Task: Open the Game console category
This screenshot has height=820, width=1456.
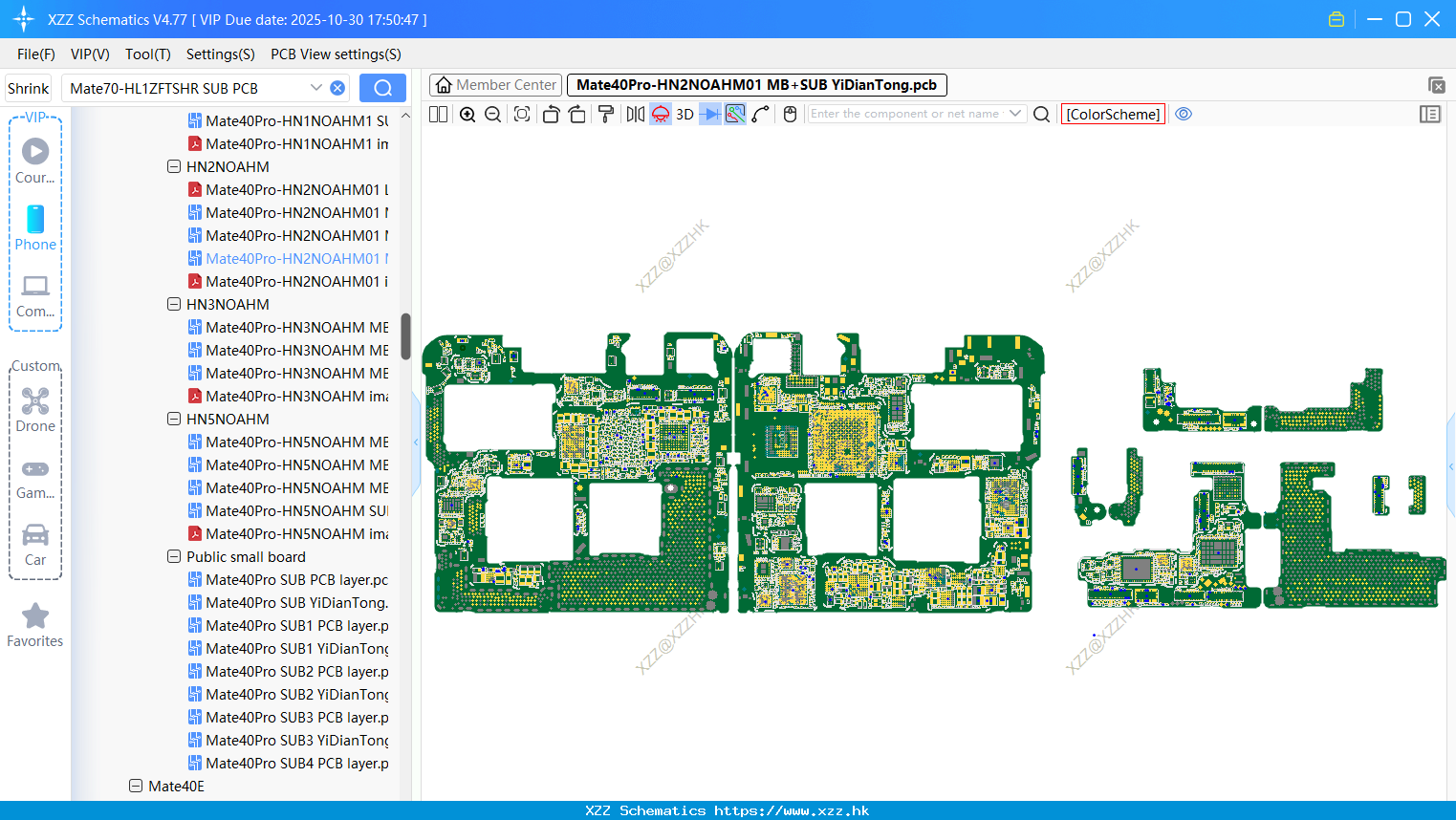Action: [x=35, y=478]
